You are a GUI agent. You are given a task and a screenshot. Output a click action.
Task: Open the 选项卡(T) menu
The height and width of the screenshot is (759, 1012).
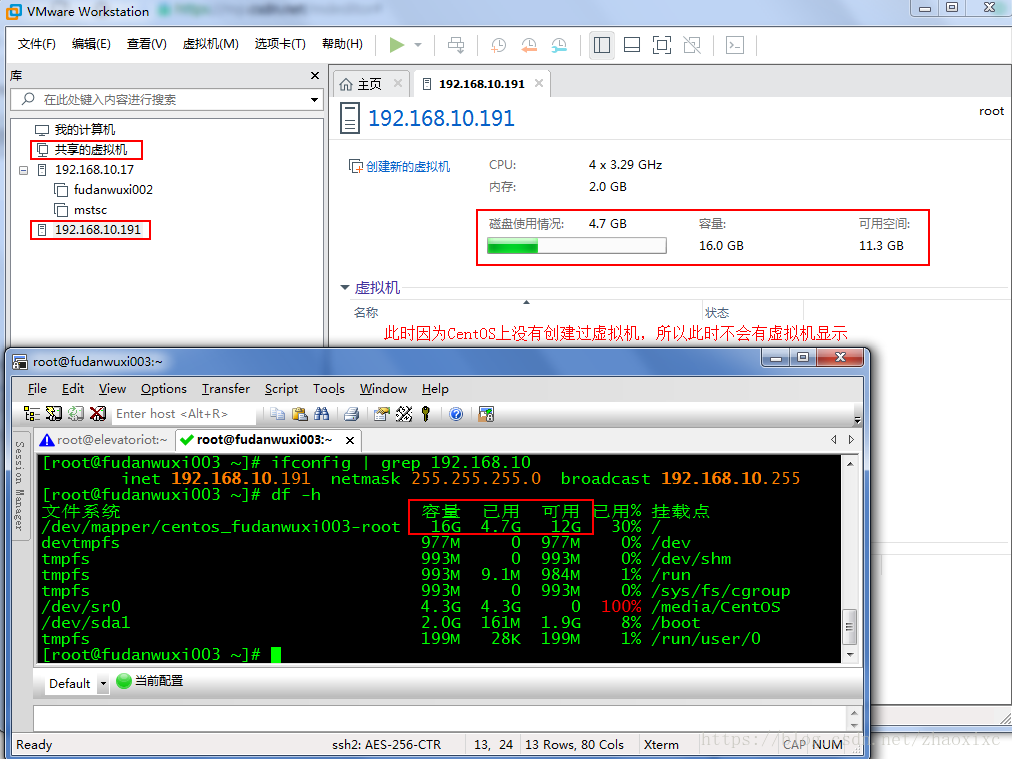pos(280,44)
